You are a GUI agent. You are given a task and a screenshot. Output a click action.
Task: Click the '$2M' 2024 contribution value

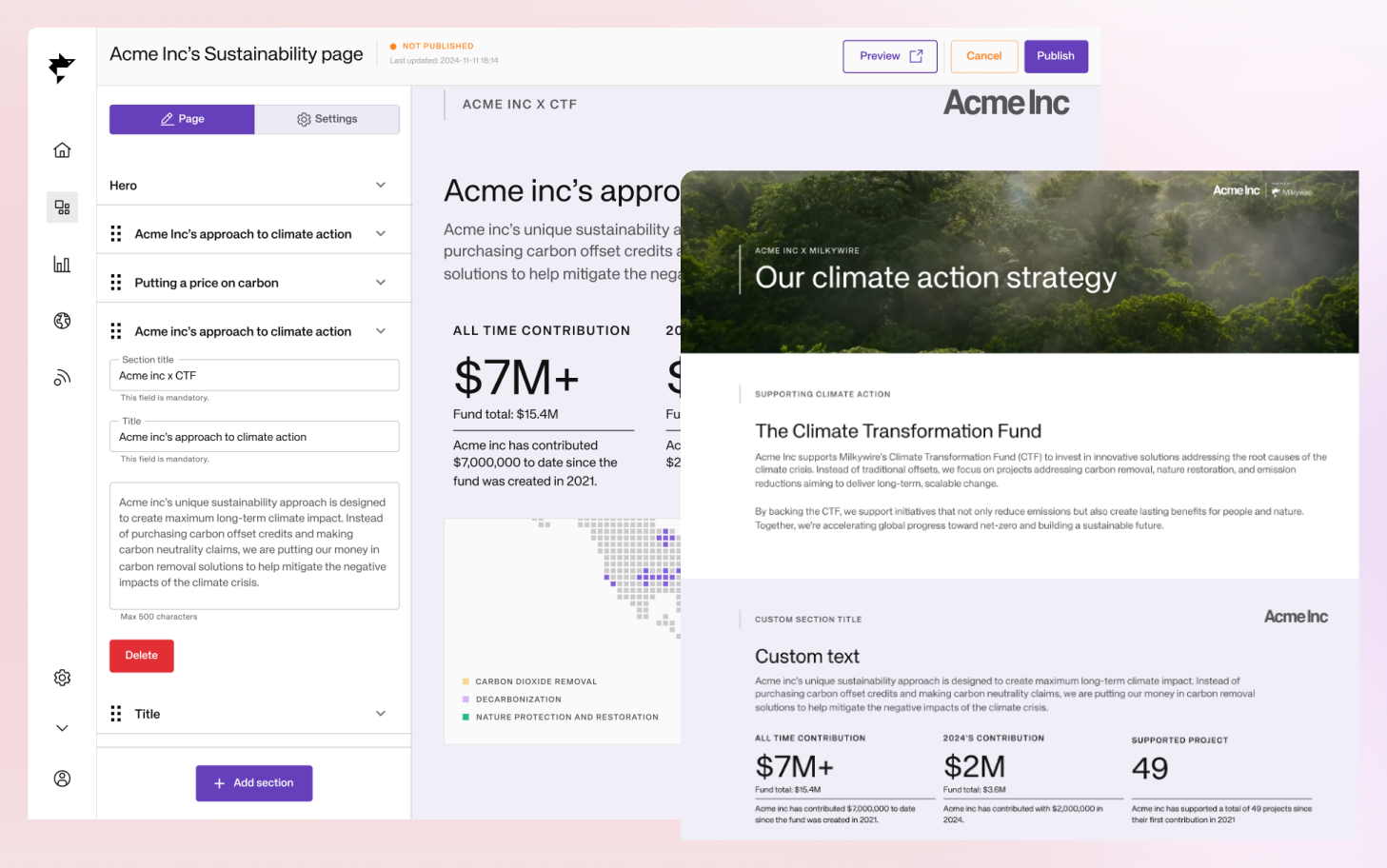975,767
